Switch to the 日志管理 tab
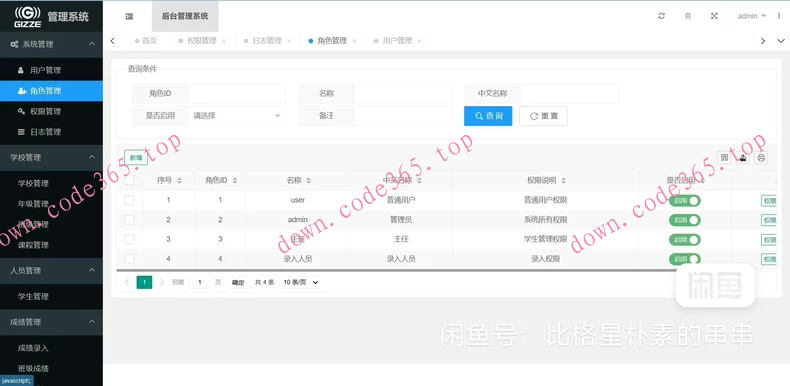The image size is (790, 386). coord(267,41)
